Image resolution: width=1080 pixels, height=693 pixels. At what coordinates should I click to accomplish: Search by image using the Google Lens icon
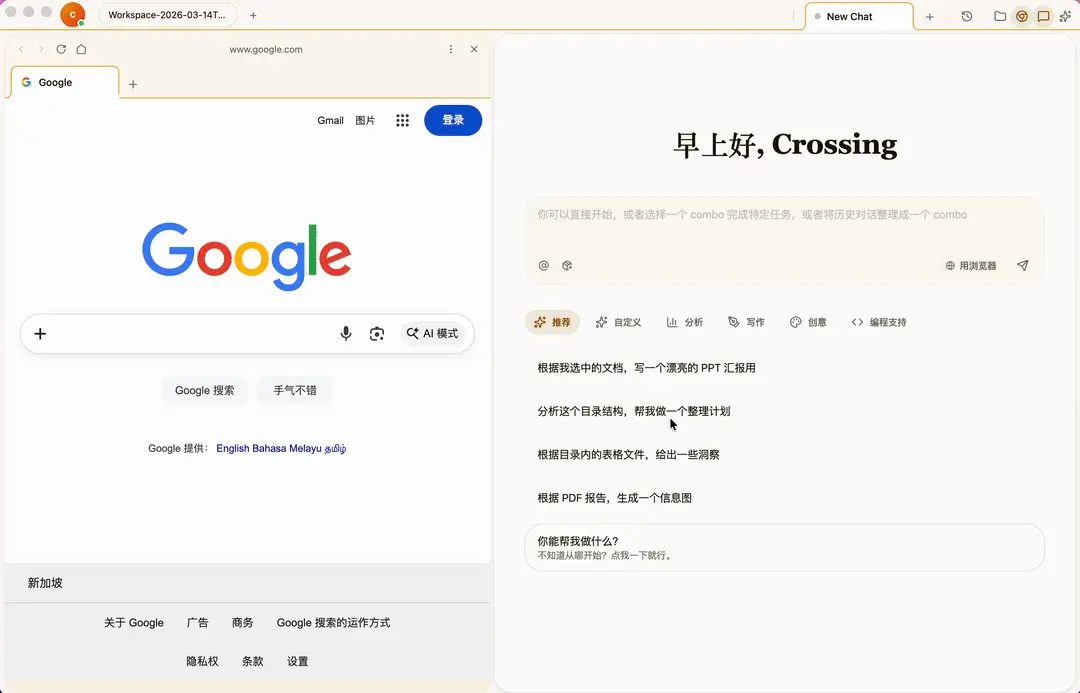378,333
